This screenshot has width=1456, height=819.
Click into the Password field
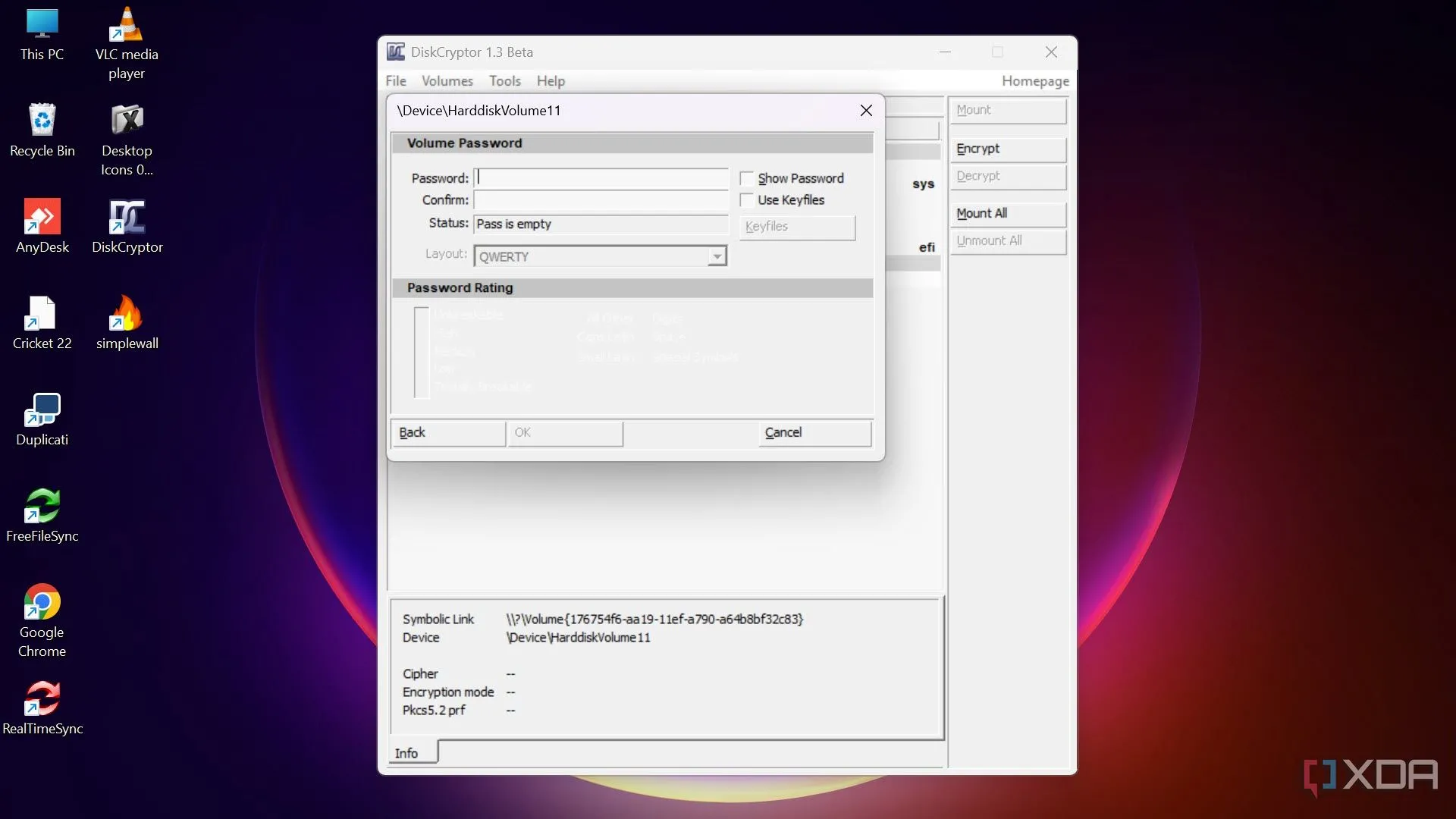tap(601, 179)
